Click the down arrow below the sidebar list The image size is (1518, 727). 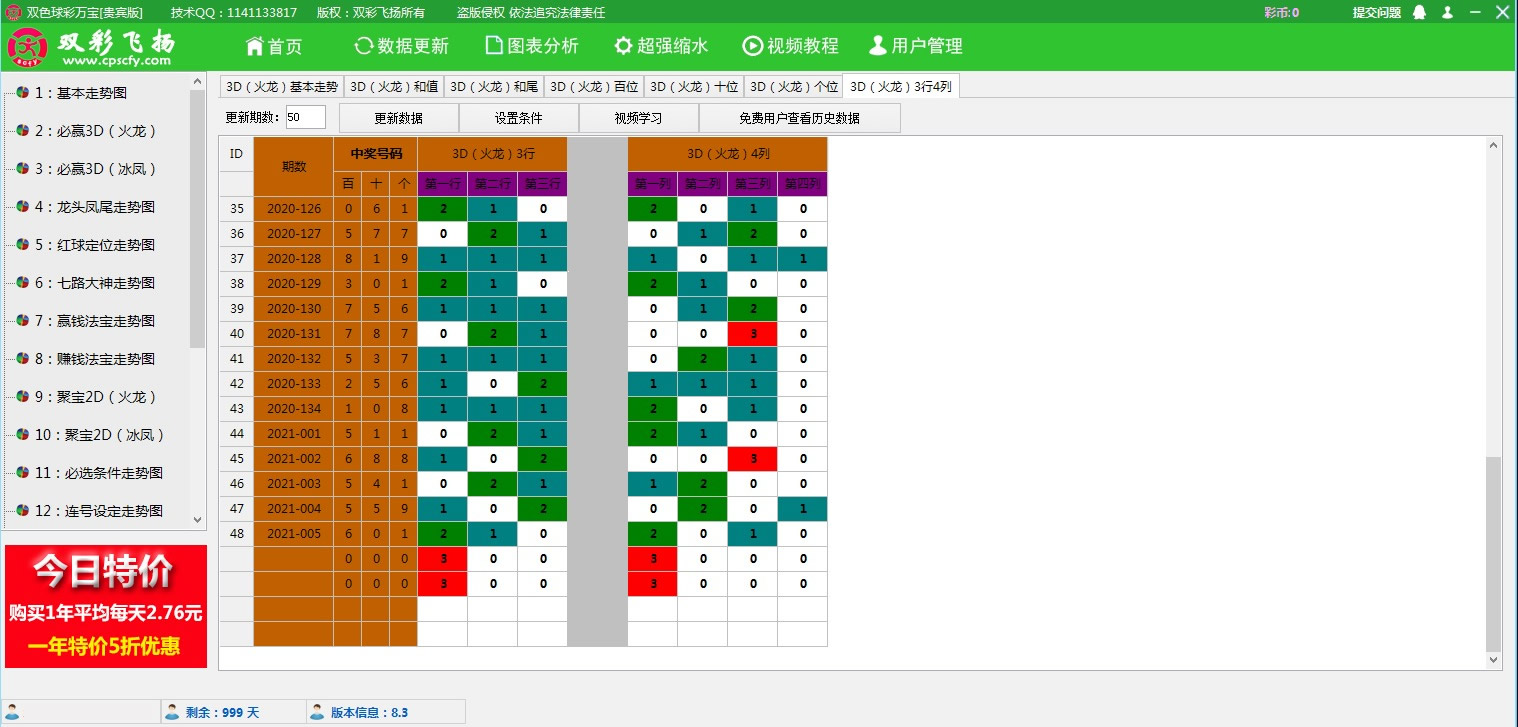click(x=196, y=519)
